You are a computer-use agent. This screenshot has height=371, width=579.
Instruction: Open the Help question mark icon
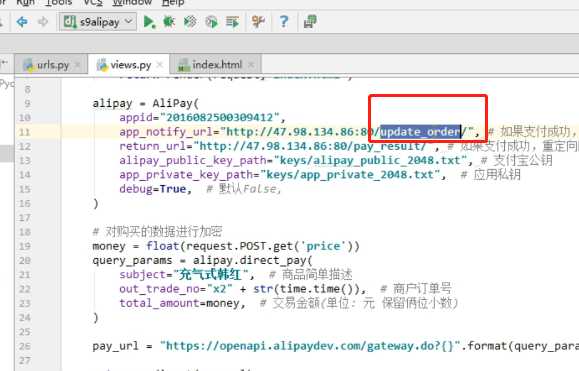coord(284,21)
